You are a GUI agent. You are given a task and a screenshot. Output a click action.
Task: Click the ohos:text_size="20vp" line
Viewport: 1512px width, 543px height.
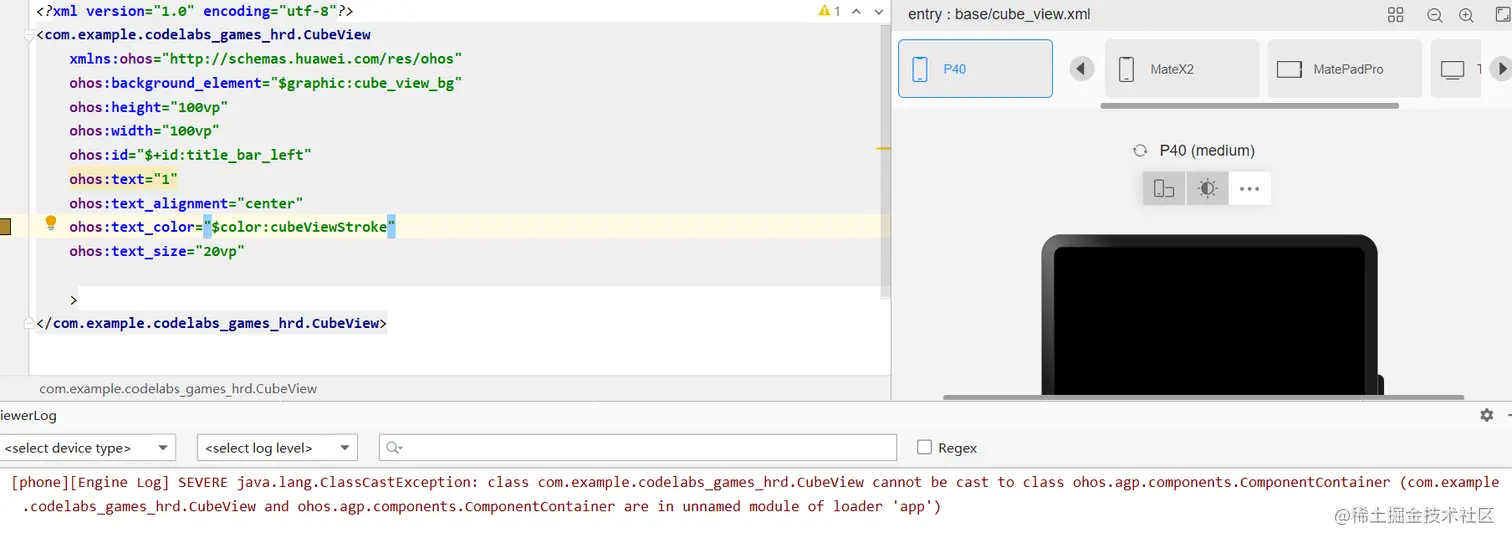coord(157,251)
